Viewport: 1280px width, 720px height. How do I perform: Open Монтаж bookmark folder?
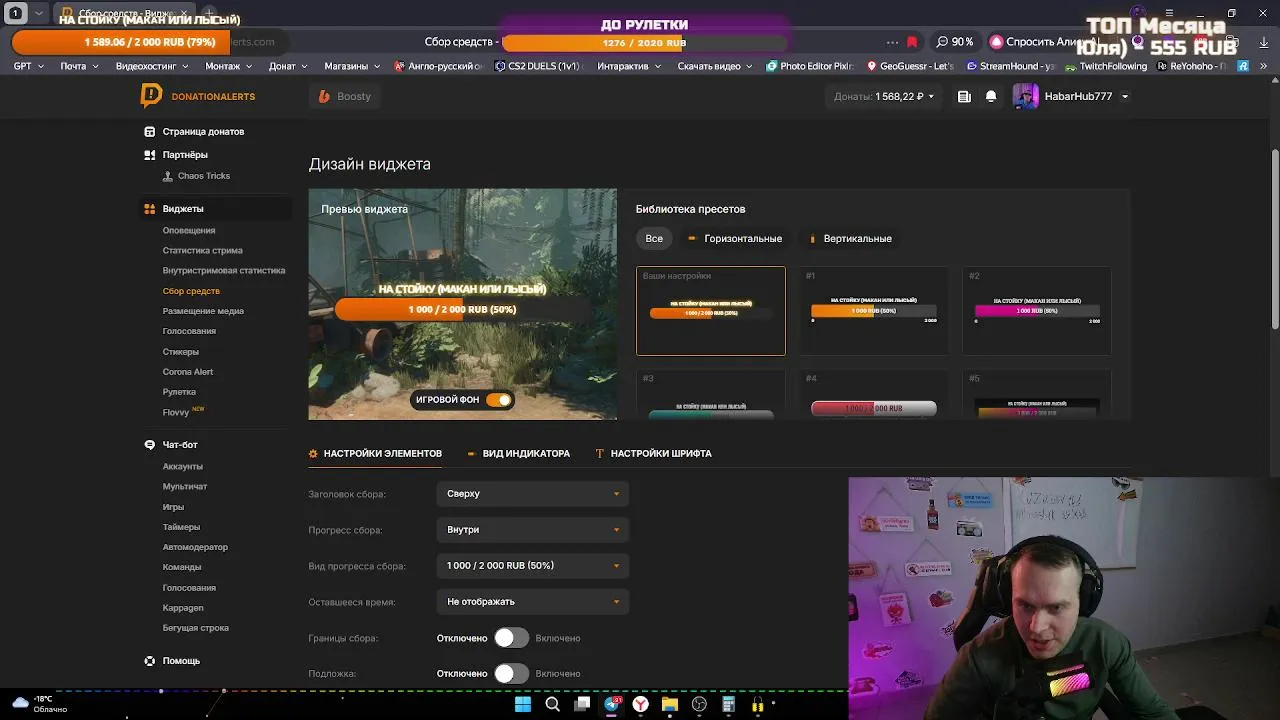(228, 66)
